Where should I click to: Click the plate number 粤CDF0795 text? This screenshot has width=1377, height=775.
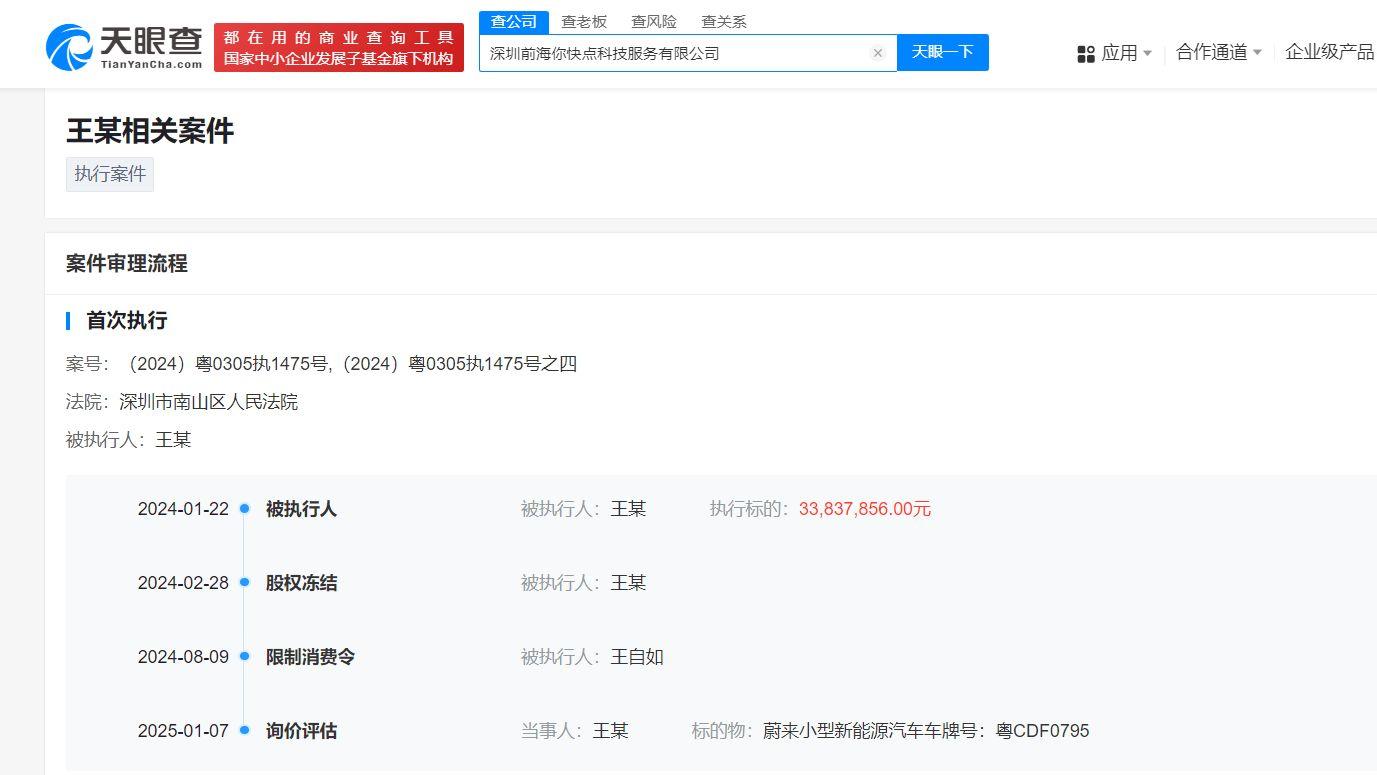click(1042, 731)
